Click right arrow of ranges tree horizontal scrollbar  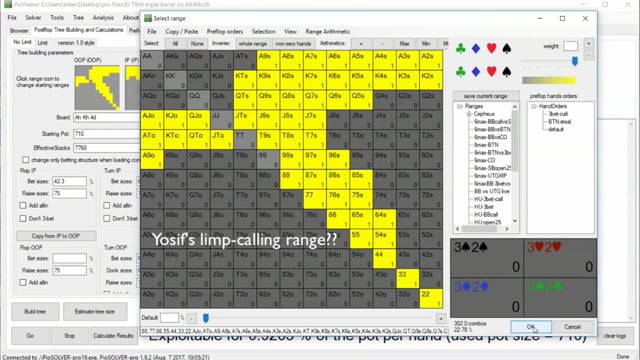507,229
